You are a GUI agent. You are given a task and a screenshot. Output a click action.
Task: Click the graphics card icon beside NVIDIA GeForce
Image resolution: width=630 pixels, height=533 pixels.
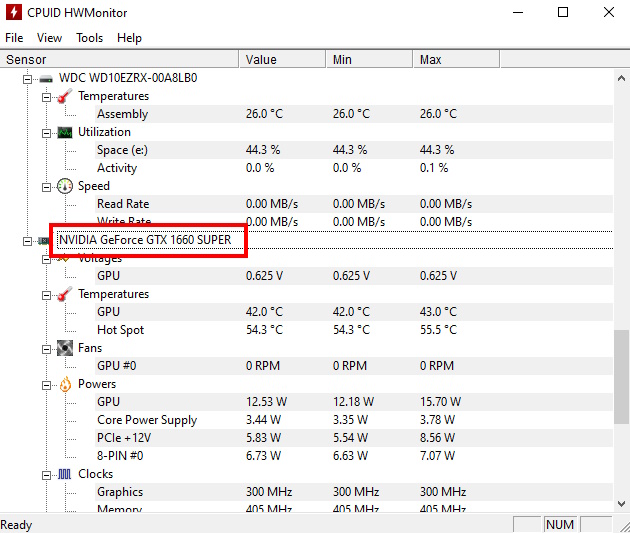click(x=43, y=241)
